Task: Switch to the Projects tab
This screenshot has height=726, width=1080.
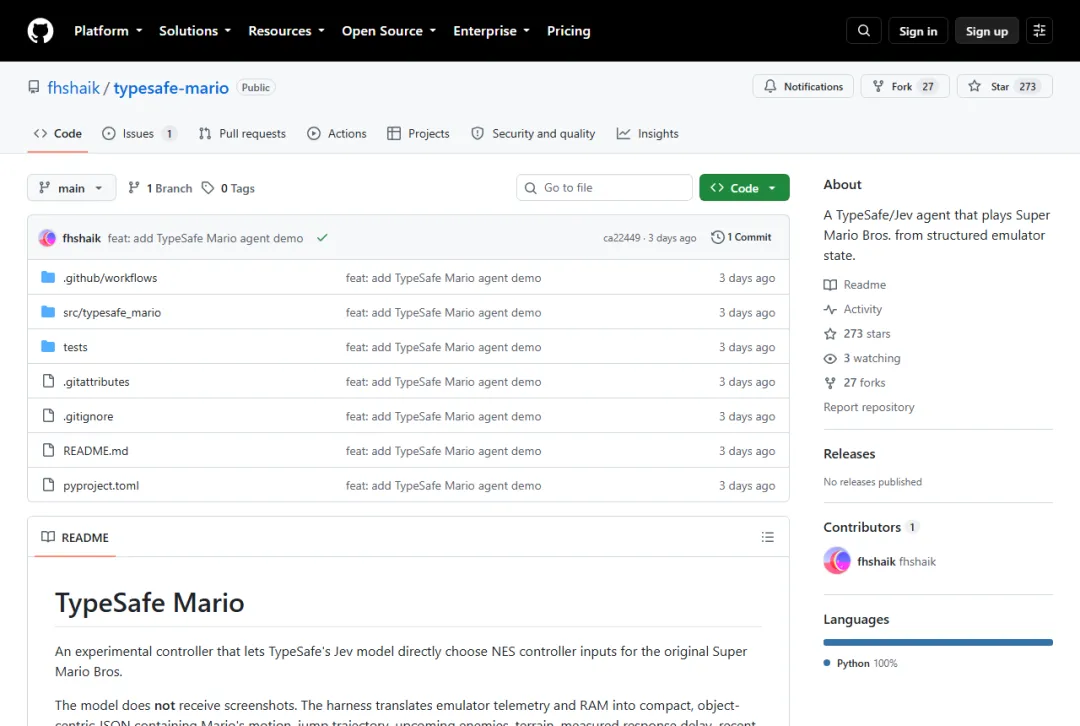Action: pyautogui.click(x=418, y=134)
